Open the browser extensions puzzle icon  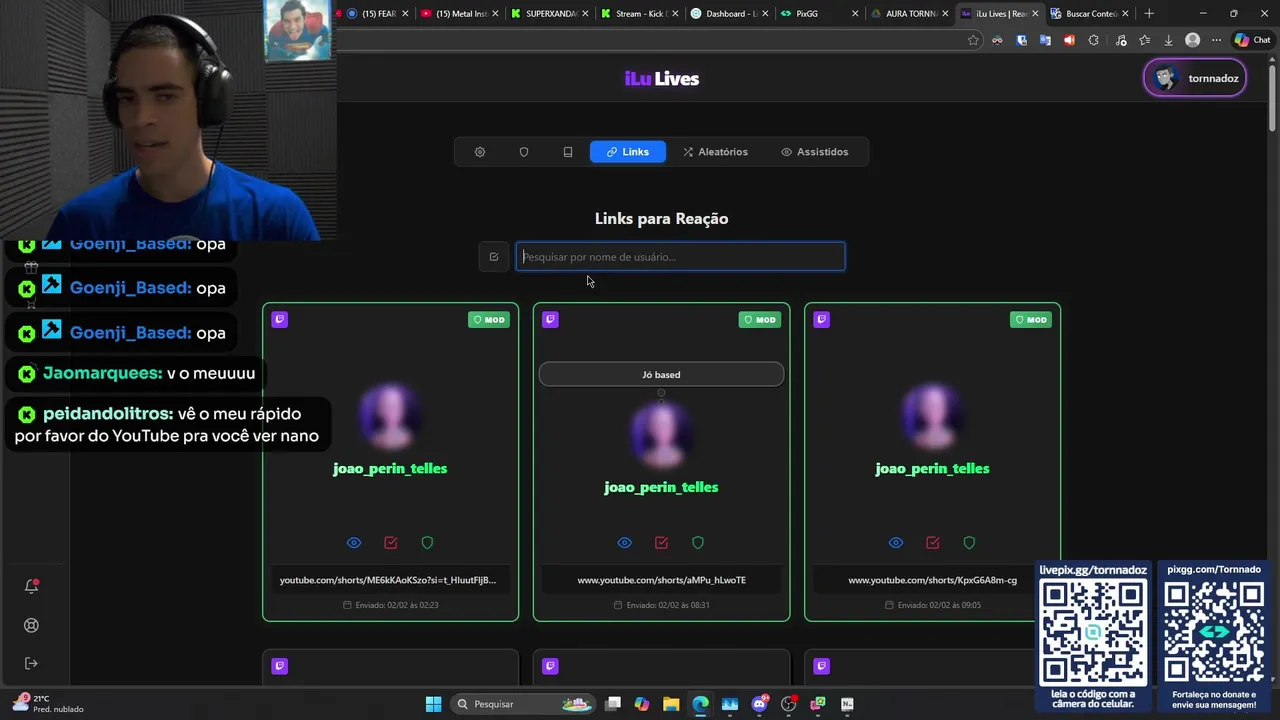click(x=1093, y=40)
